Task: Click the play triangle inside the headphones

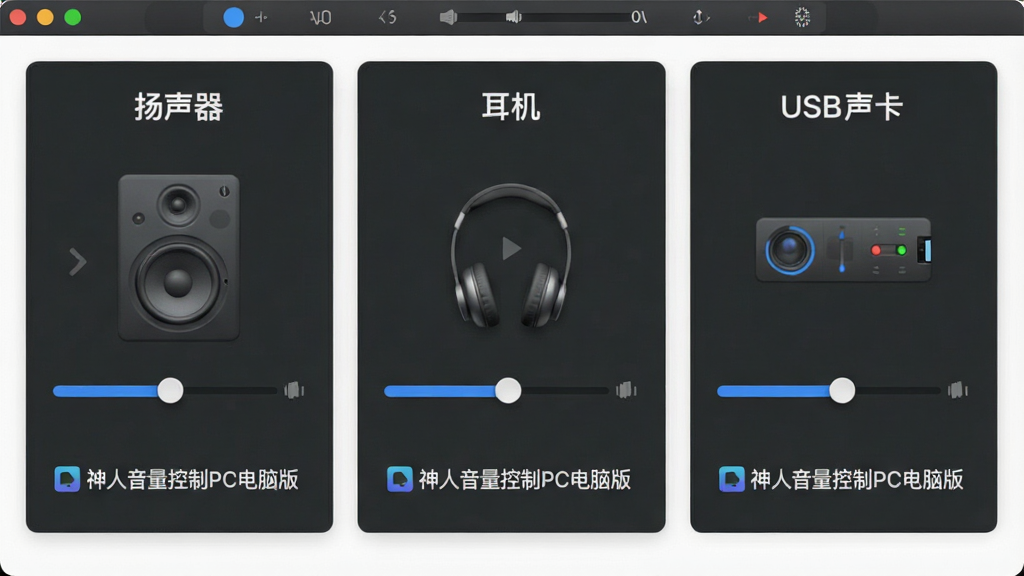Action: tap(511, 248)
